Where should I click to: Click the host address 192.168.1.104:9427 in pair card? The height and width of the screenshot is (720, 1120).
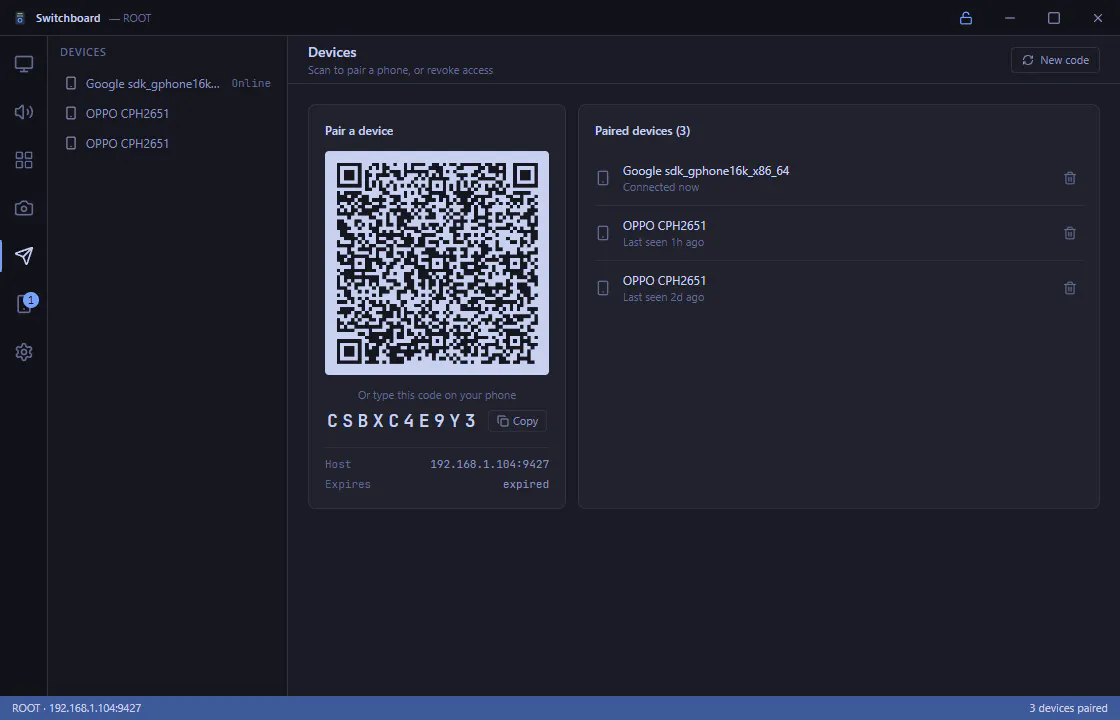pyautogui.click(x=489, y=464)
